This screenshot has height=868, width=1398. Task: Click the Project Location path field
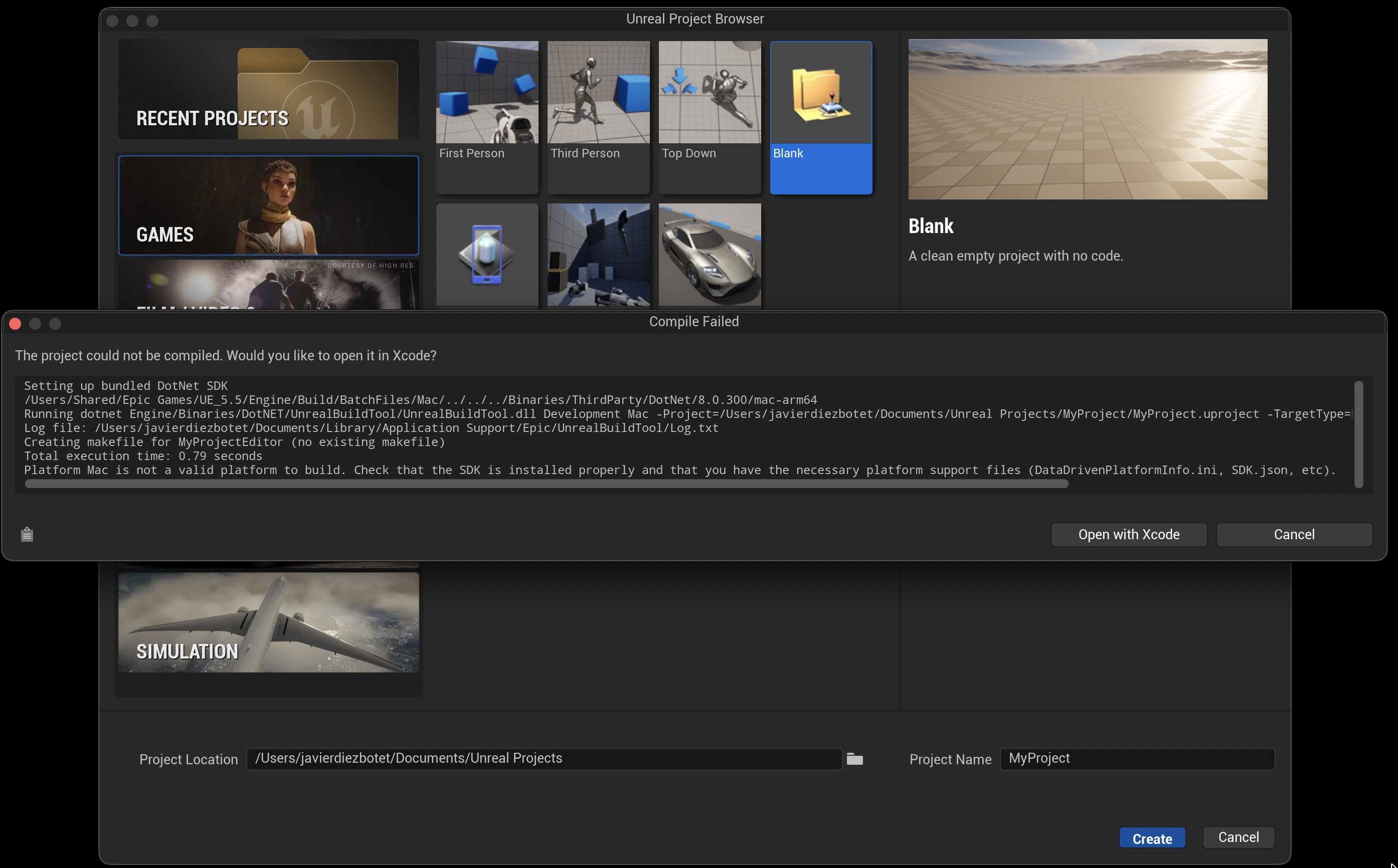coord(544,758)
